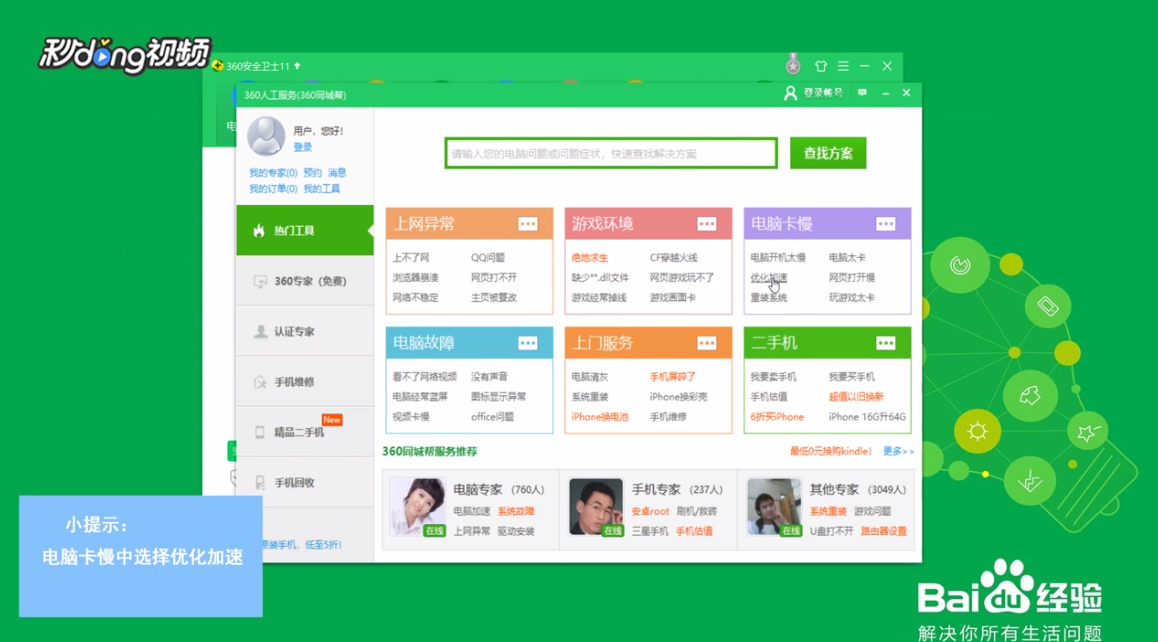Click the user avatar picture
Viewport: 1158px width, 642px height.
266,136
